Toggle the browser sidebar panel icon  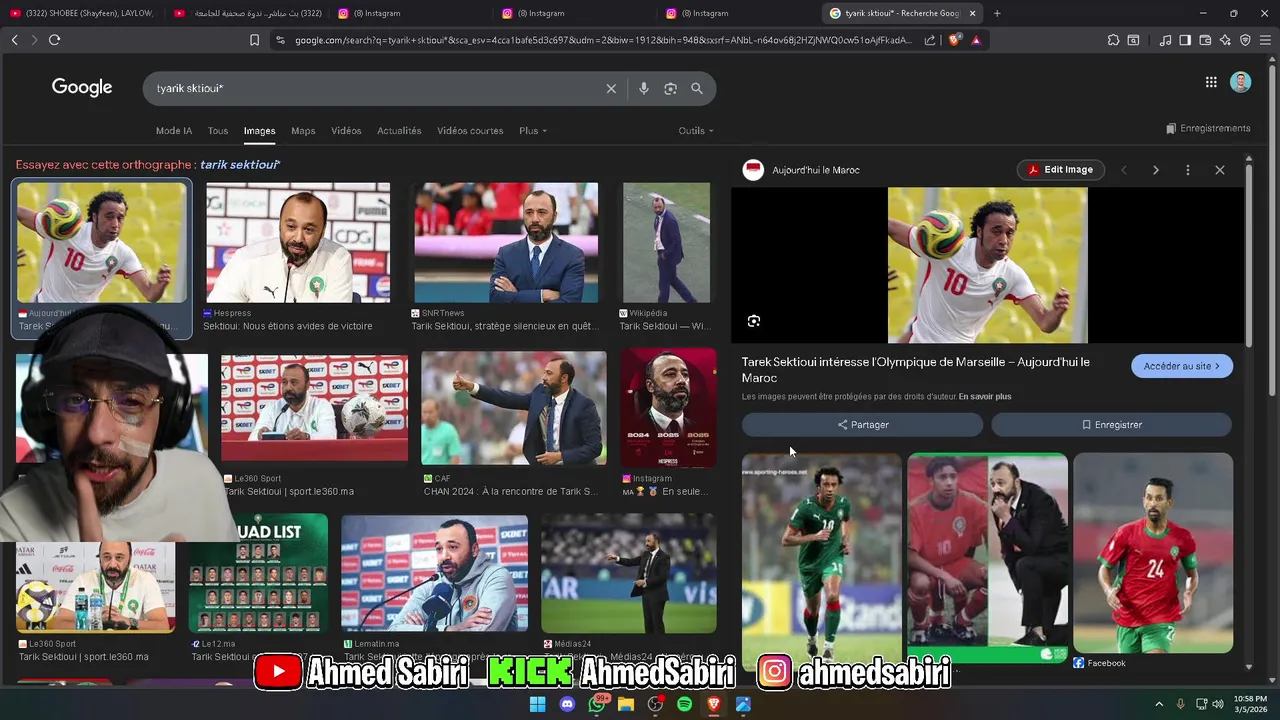1185,40
